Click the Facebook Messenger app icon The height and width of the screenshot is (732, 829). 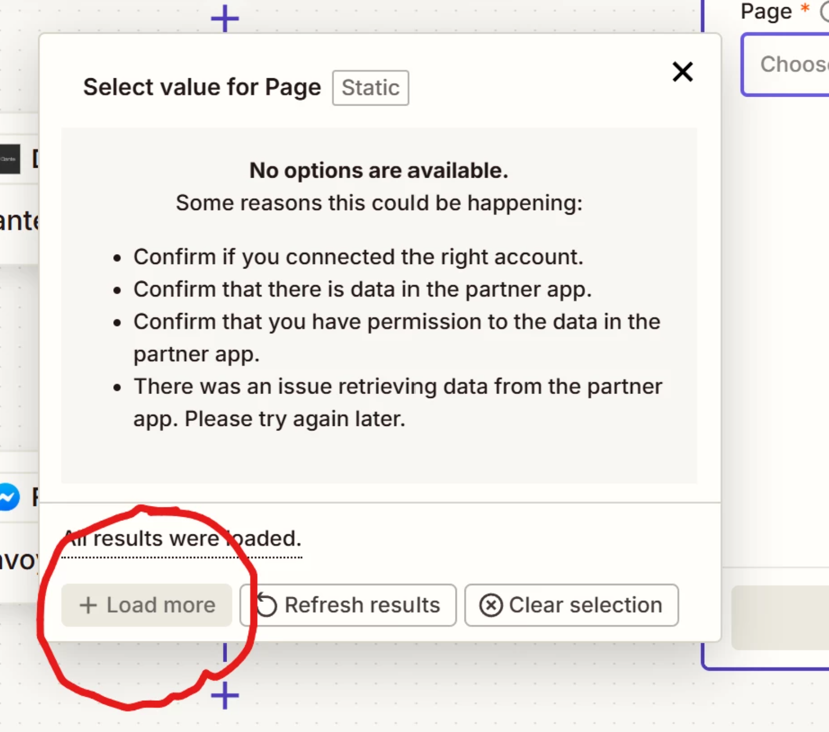coord(8,497)
